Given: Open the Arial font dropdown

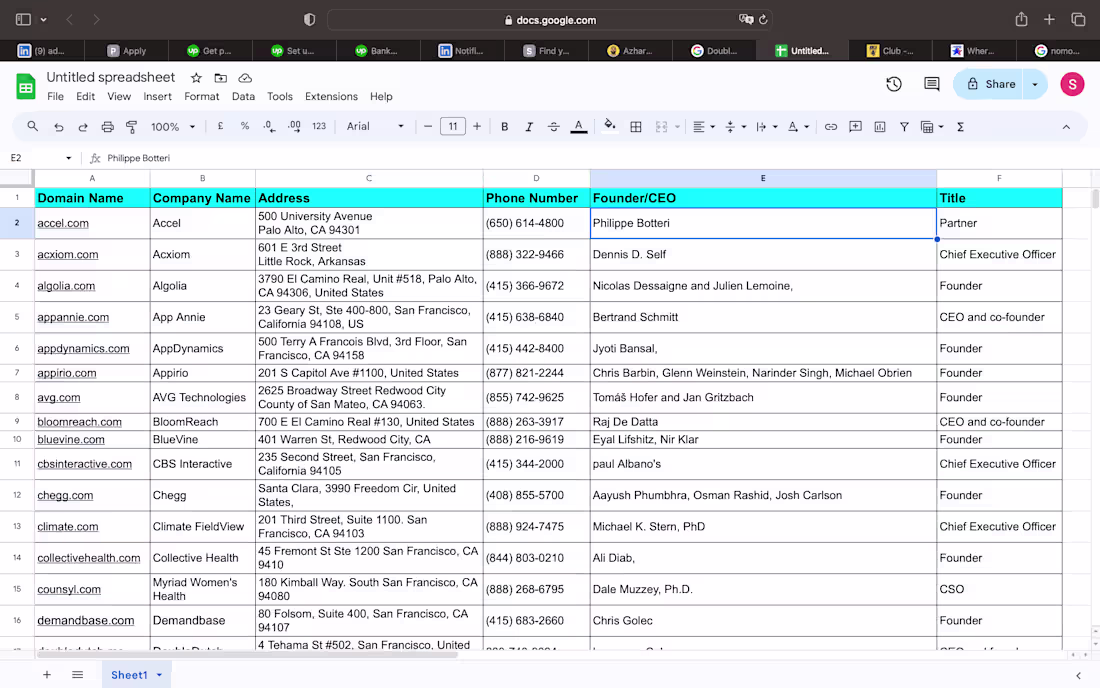Looking at the screenshot, I should [x=375, y=126].
